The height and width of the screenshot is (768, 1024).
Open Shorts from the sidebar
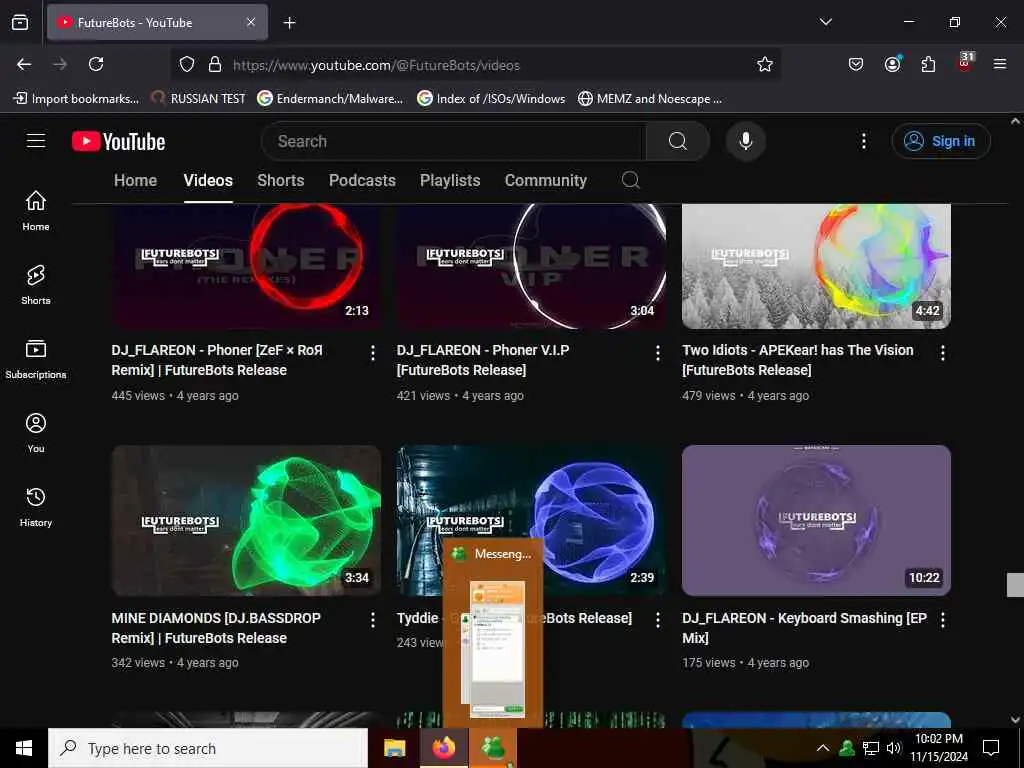36,285
